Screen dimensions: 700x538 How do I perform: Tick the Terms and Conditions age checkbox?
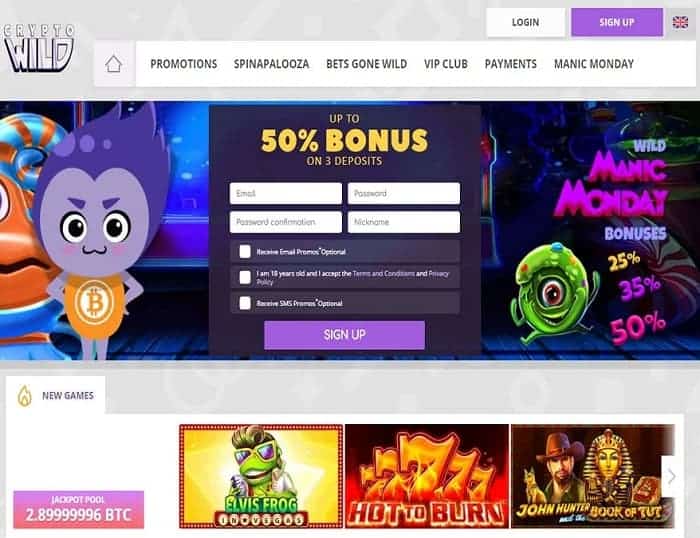tap(245, 277)
